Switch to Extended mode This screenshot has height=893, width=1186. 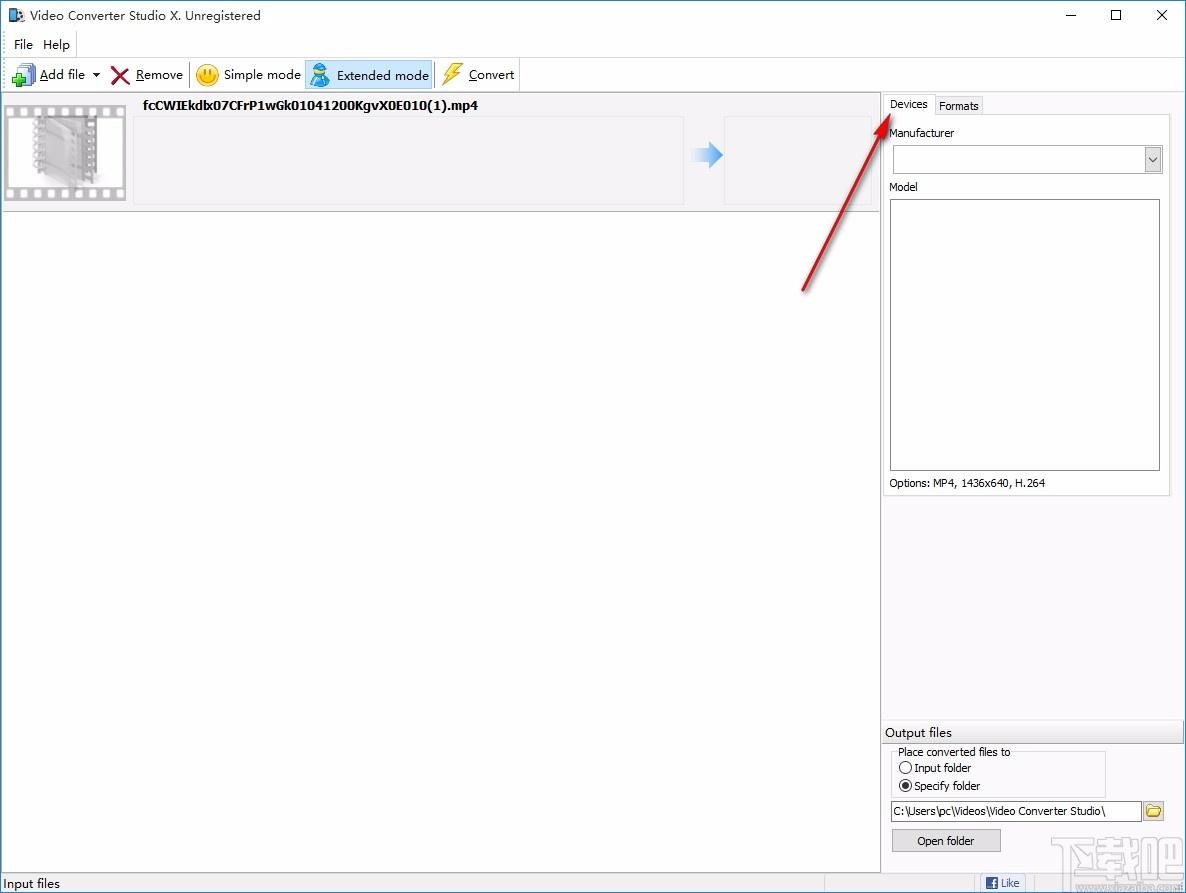click(x=369, y=75)
